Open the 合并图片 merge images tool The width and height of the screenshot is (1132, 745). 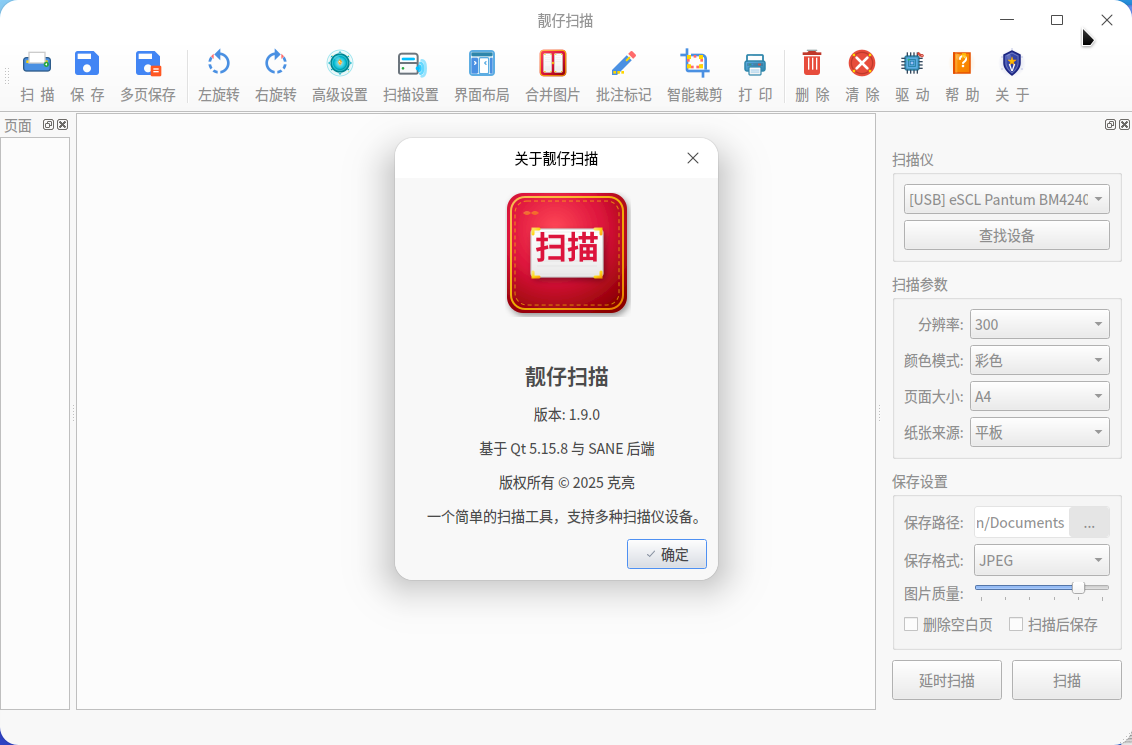click(552, 63)
